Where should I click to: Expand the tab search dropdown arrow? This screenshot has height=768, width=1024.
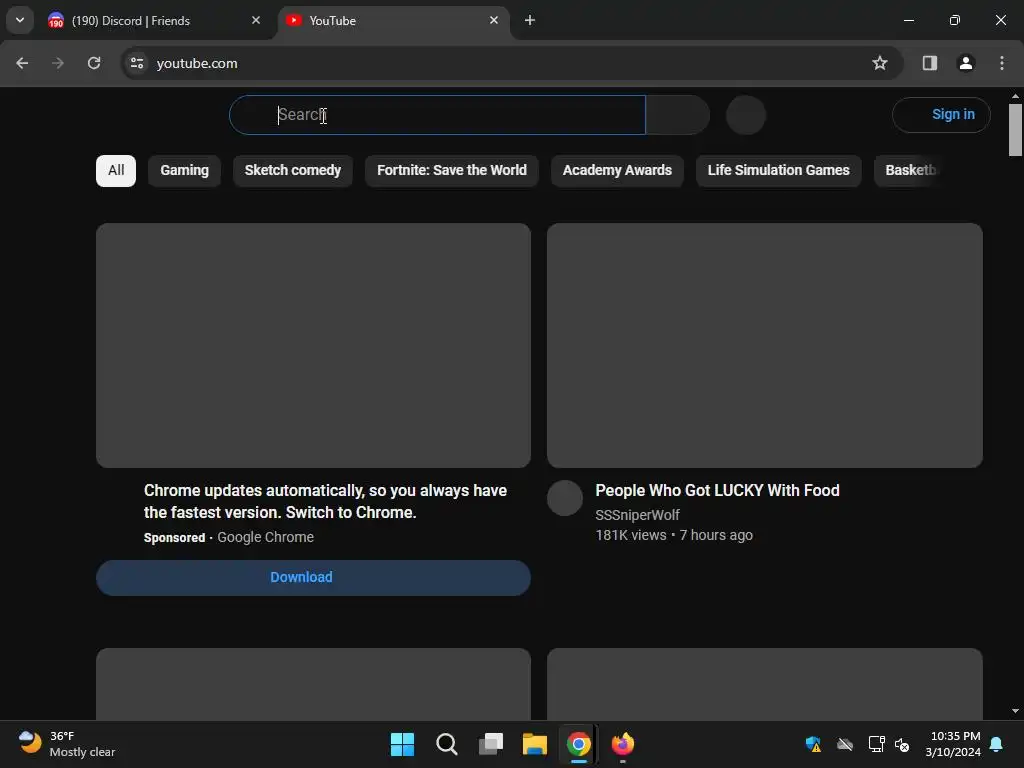(20, 20)
